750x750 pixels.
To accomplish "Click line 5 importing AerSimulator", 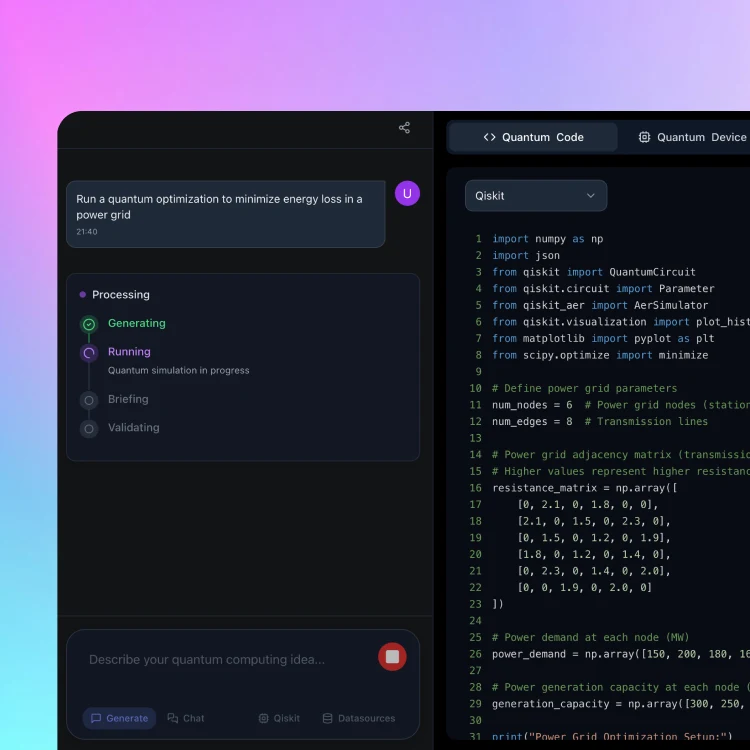I will 600,305.
